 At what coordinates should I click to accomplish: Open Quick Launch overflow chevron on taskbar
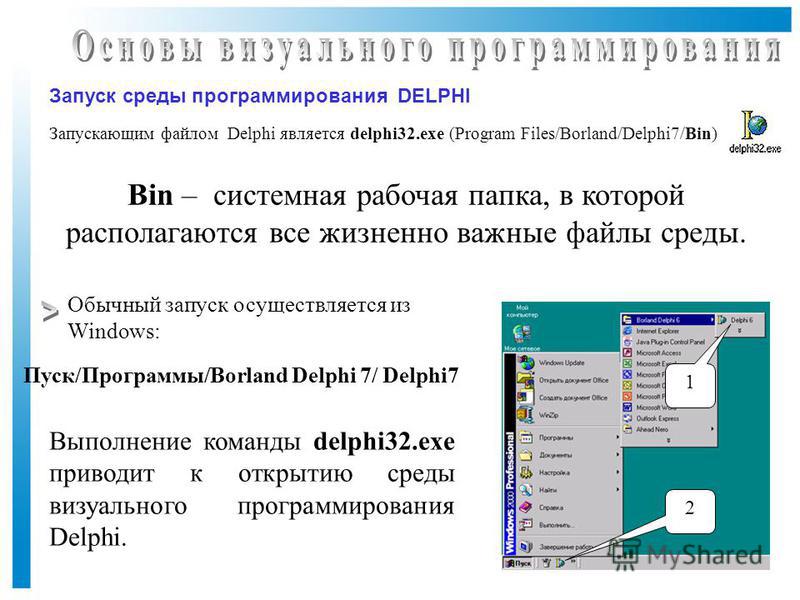(x=573, y=562)
